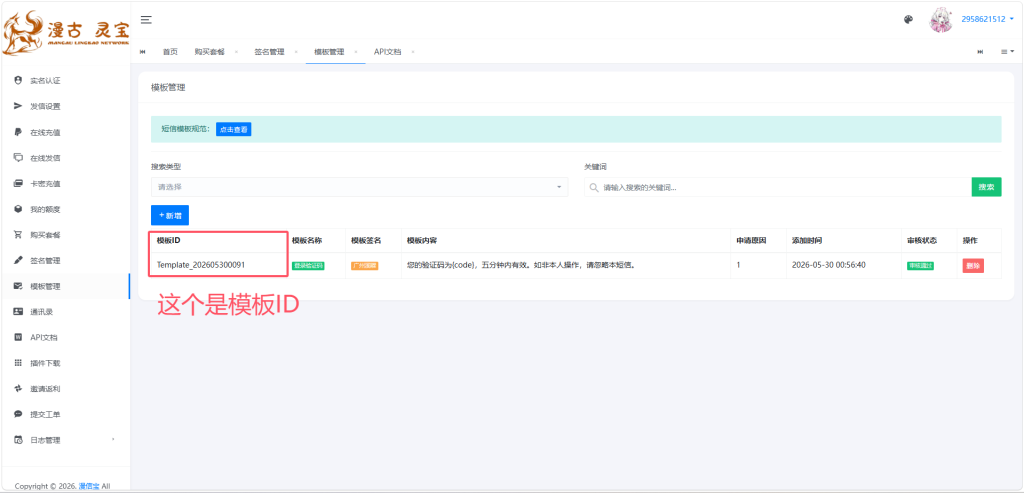The width and height of the screenshot is (1024, 493).
Task: Open the tab options menu icon
Action: pos(1007,52)
